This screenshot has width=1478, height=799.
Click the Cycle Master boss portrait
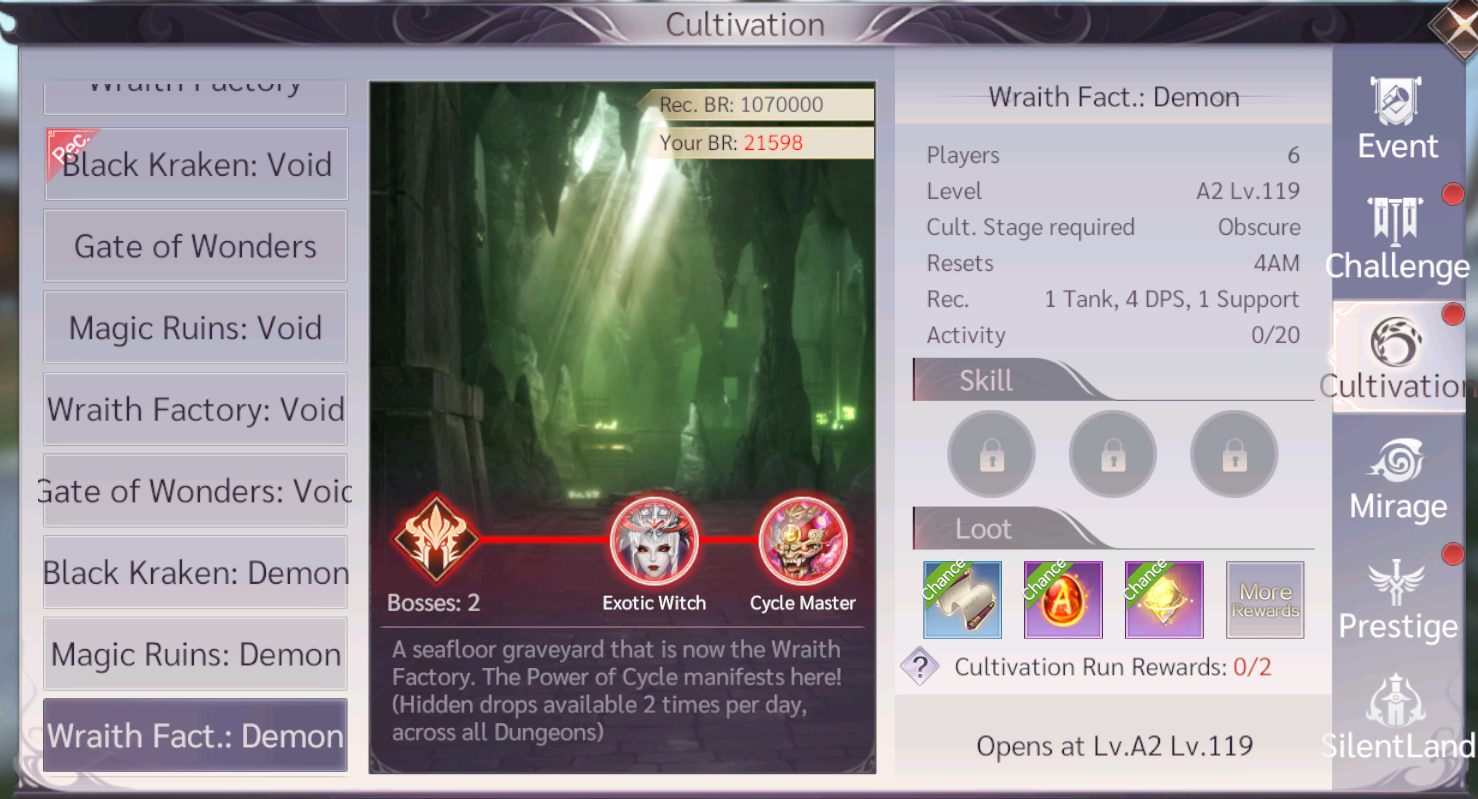803,541
